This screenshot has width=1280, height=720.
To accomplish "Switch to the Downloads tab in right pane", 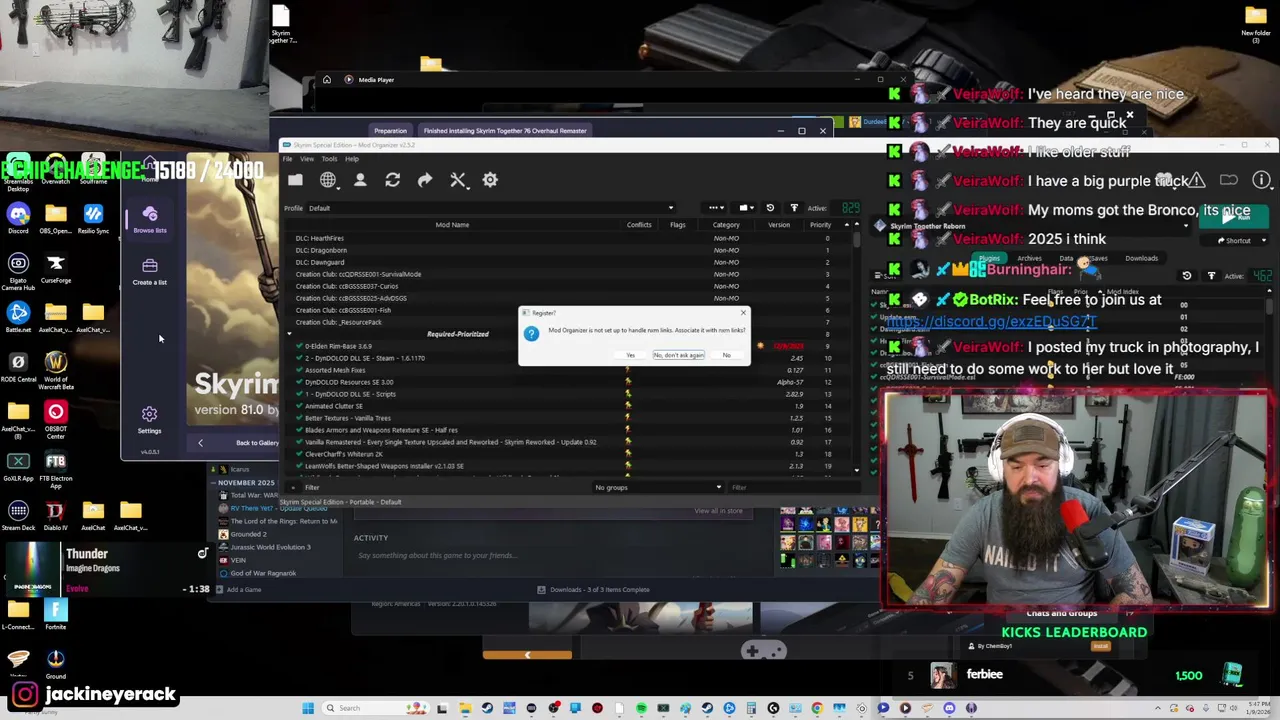I will click(1141, 258).
